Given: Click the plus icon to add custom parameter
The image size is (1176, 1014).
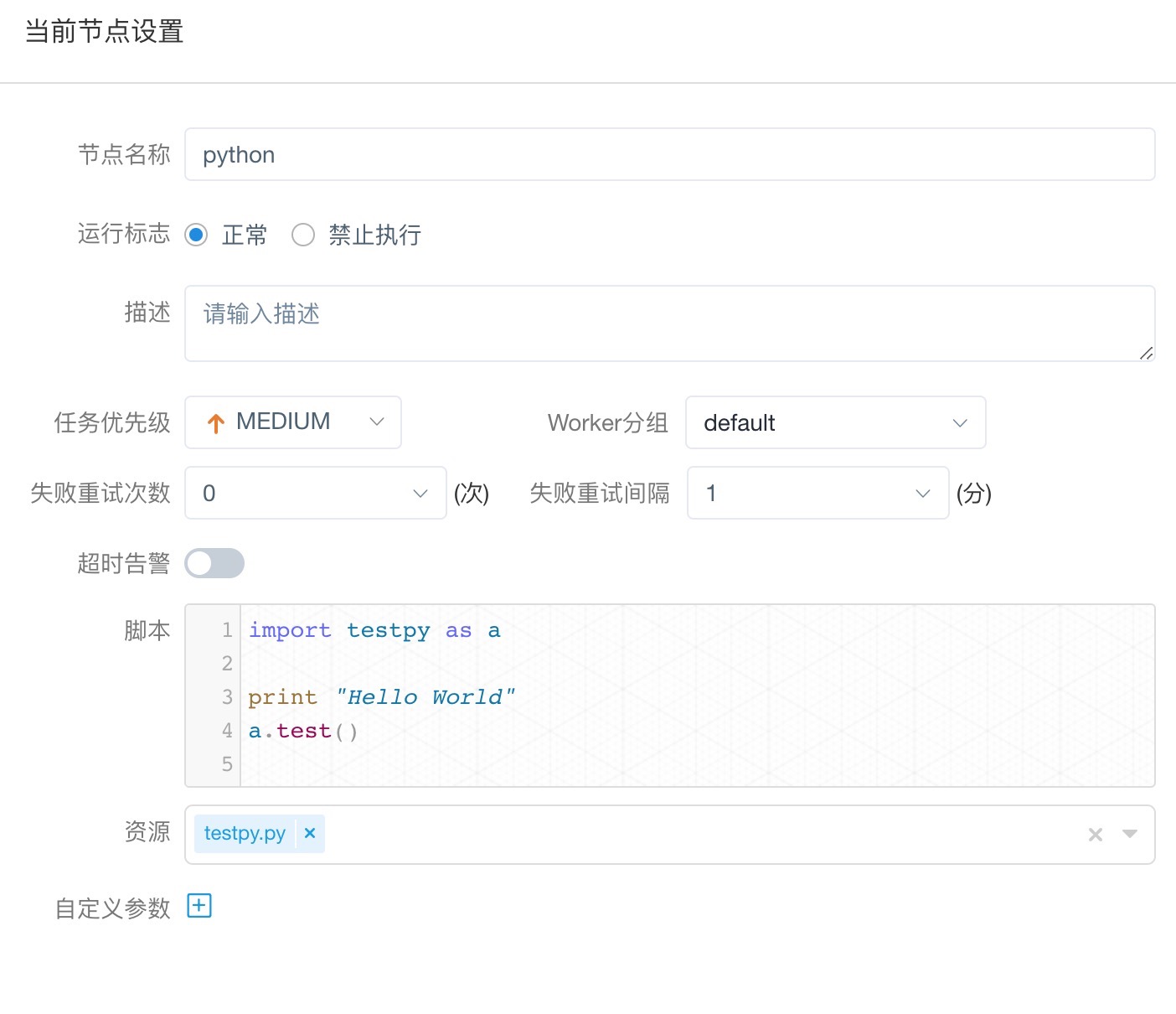Looking at the screenshot, I should pyautogui.click(x=199, y=906).
